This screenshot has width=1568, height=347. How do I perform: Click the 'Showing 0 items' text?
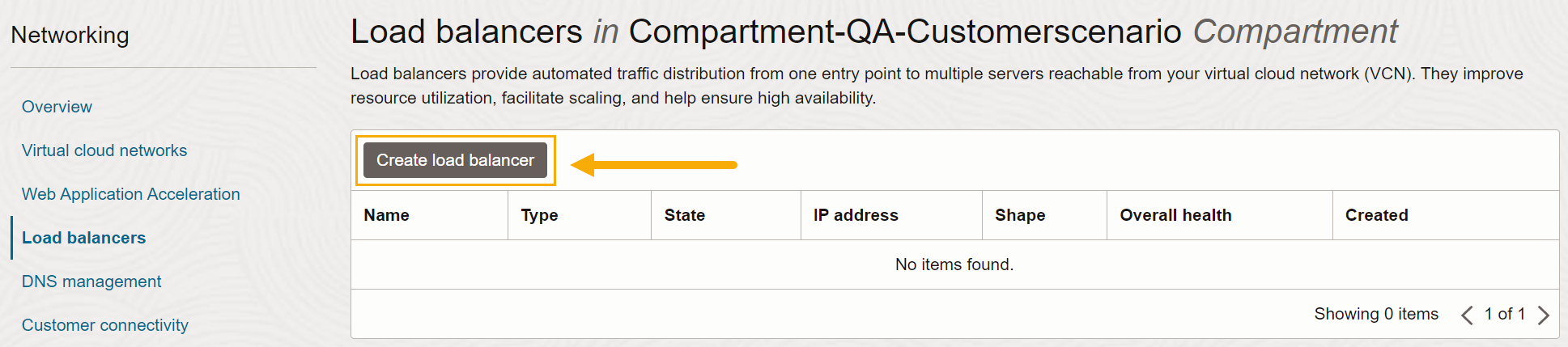pos(1375,314)
